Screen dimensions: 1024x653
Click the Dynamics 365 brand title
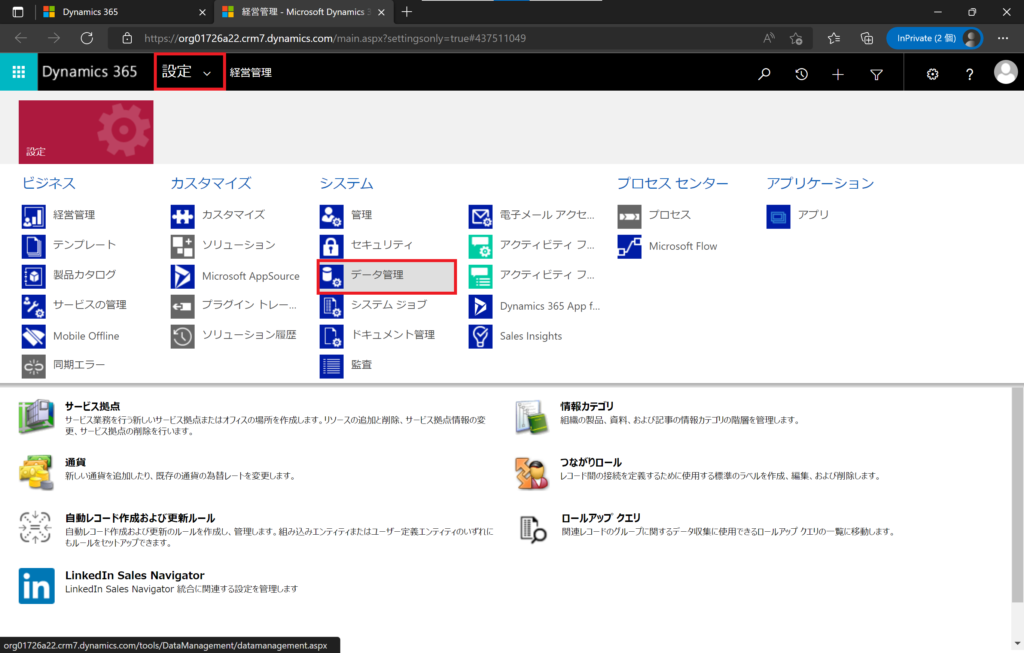[89, 72]
